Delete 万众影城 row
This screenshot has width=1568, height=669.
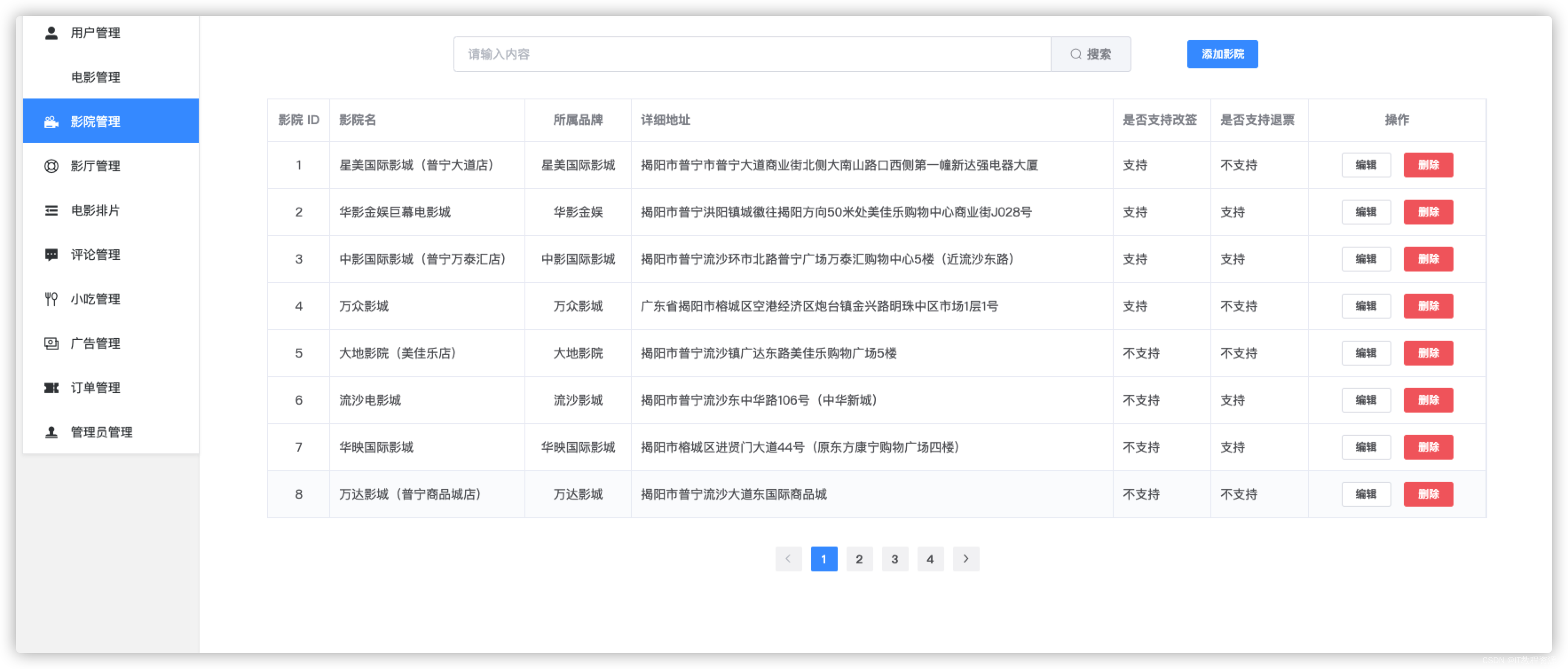[1428, 306]
